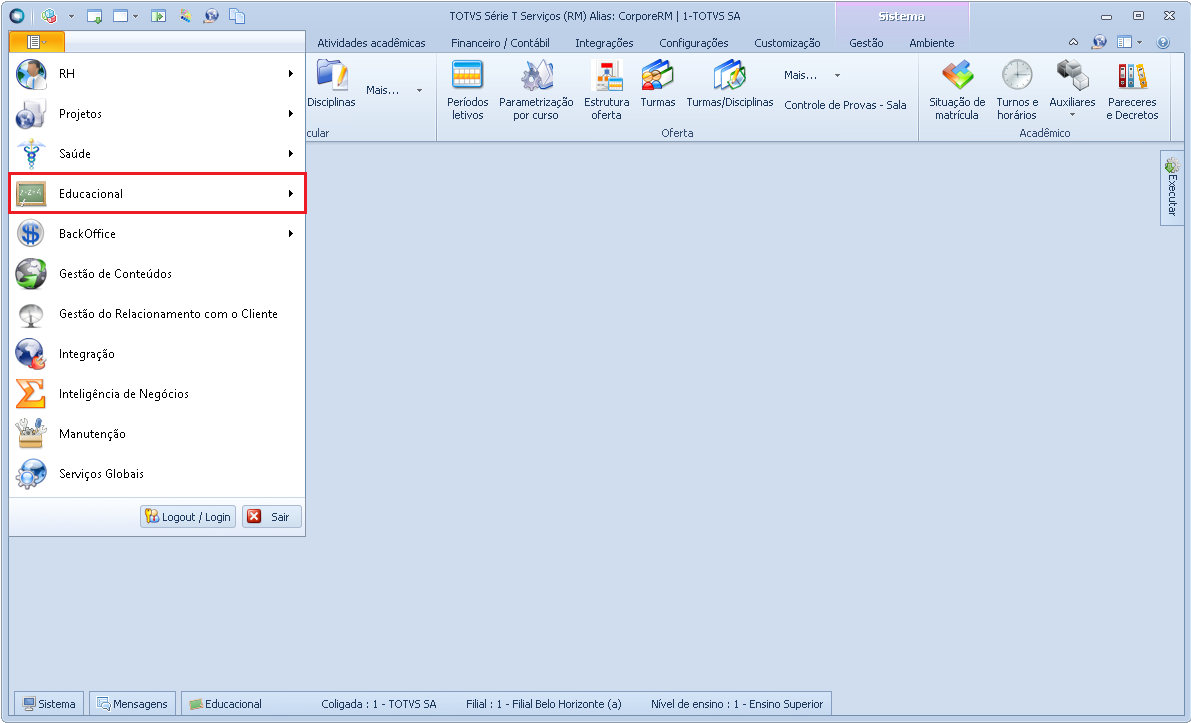
Task: Click the BackOffice dollar icon
Action: 31,234
